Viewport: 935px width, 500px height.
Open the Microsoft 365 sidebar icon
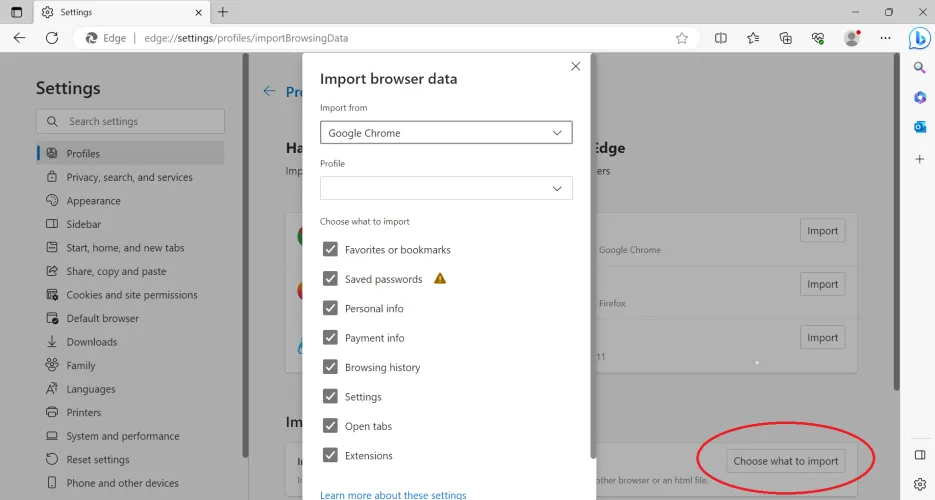(920, 97)
